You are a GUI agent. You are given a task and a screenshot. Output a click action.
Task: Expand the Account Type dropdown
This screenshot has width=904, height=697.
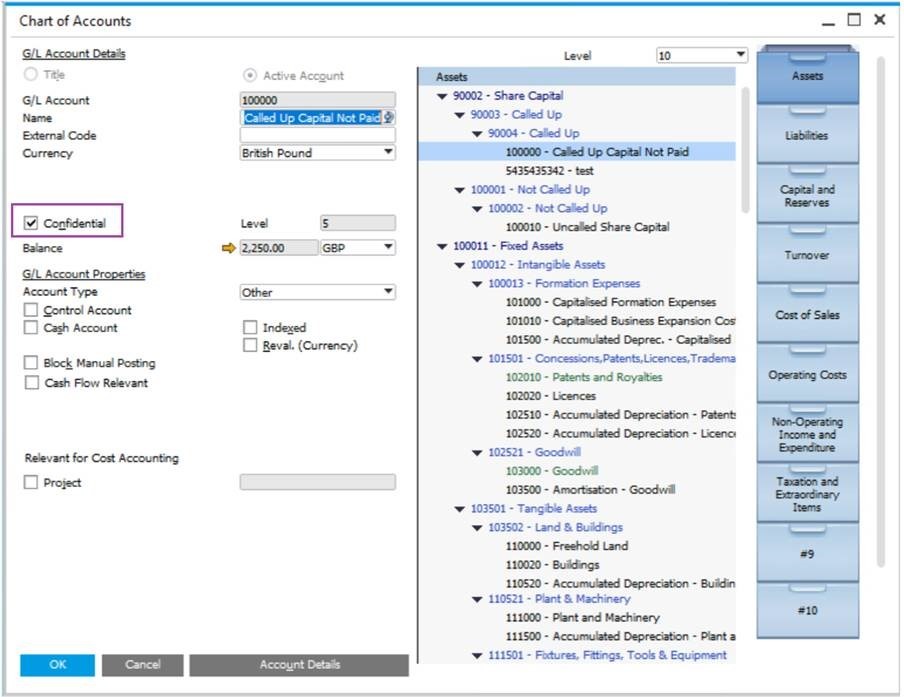tap(388, 292)
